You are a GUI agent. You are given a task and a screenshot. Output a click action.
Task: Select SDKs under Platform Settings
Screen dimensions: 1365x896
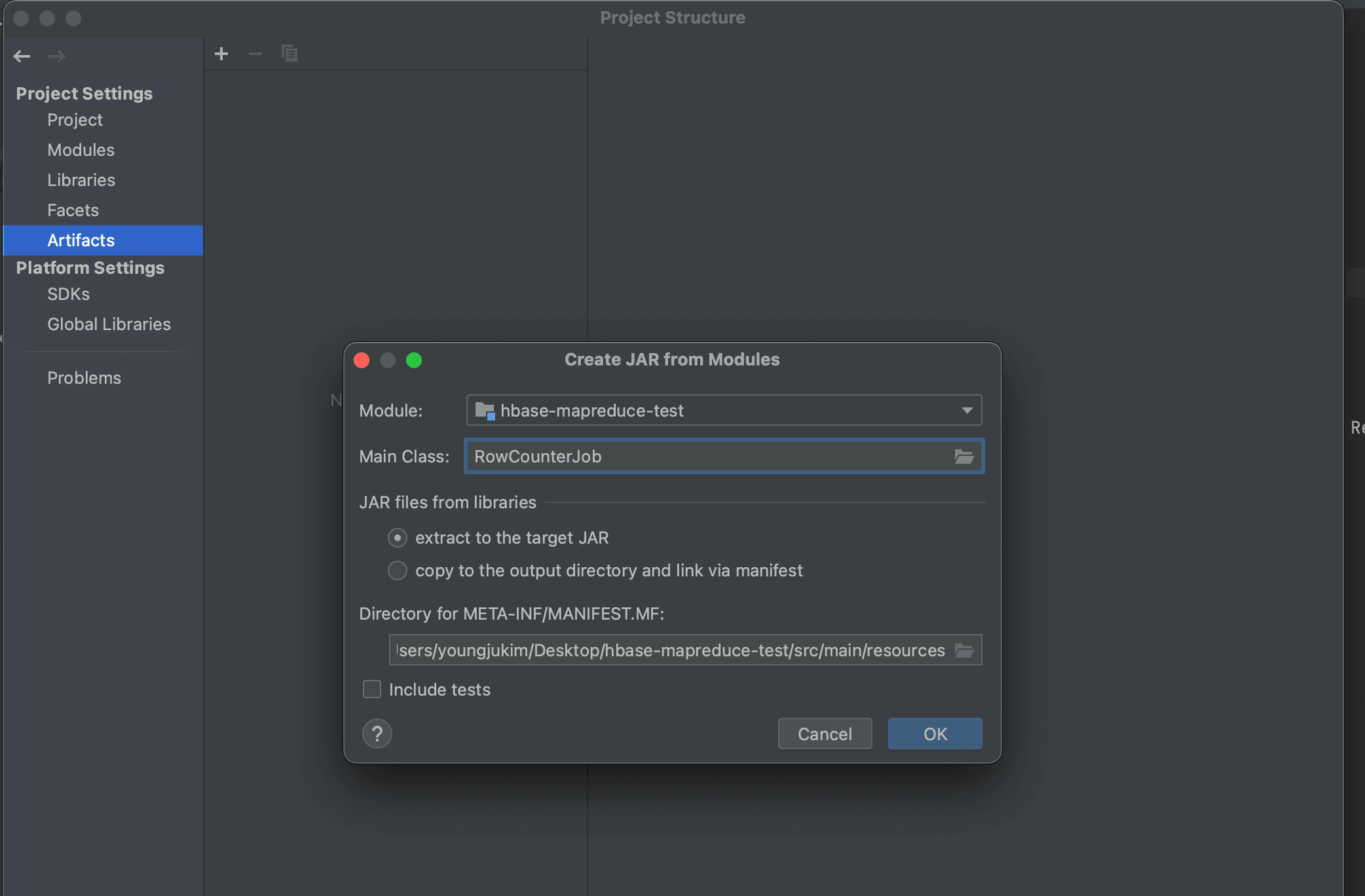pyautogui.click(x=68, y=294)
